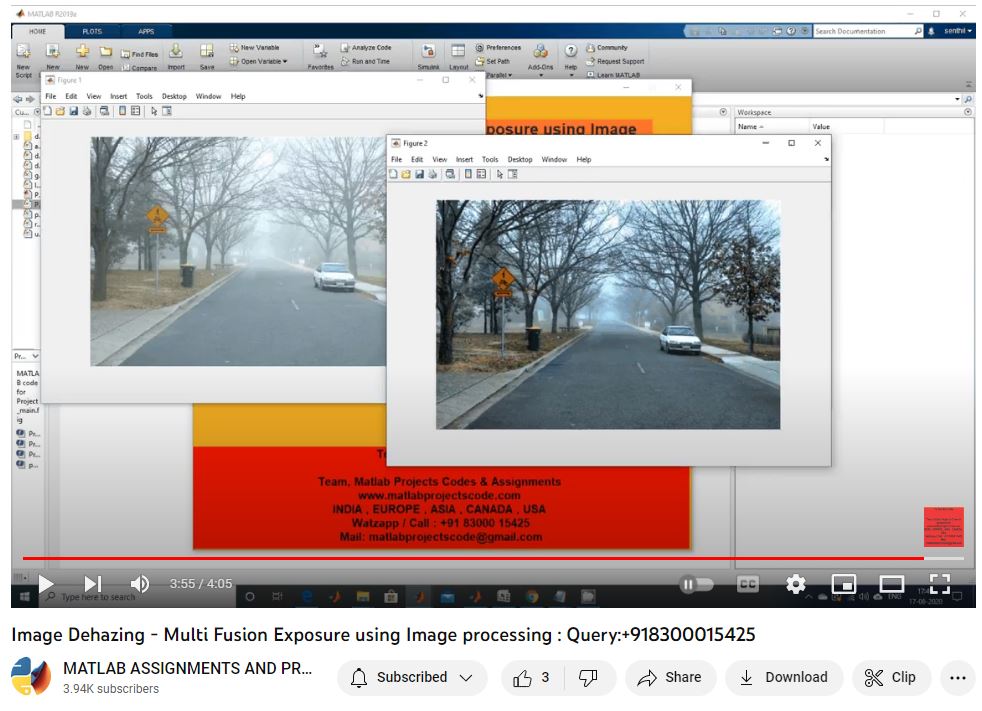Click in Search Documentation field
982x711 pixels.
pos(868,31)
